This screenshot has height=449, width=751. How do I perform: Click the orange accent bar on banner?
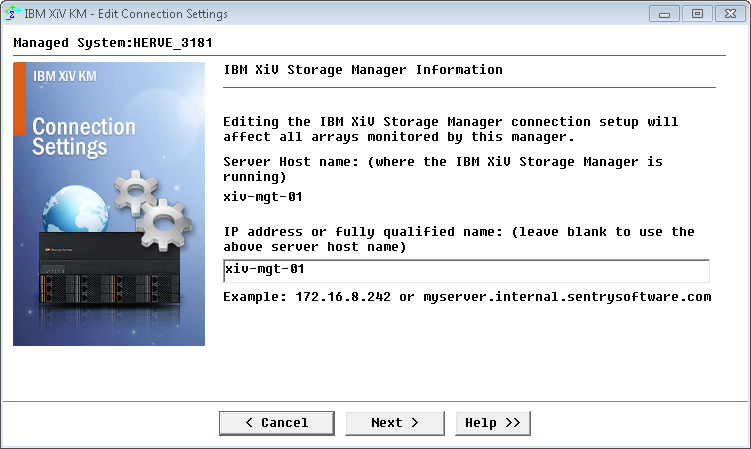tap(19, 99)
